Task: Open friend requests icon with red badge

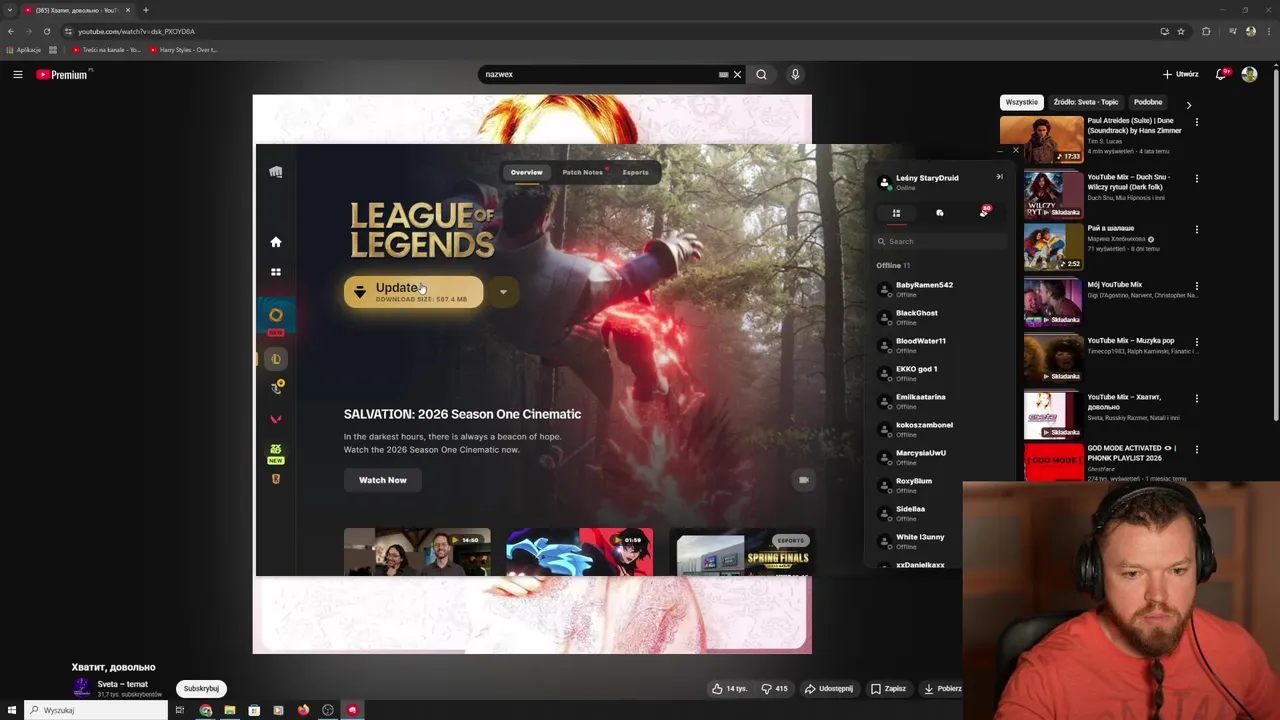Action: coord(984,212)
